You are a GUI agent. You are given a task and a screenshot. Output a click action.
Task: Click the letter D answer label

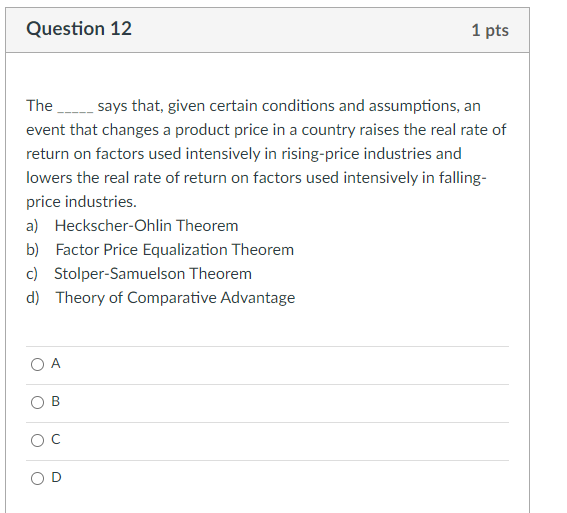[x=56, y=477]
